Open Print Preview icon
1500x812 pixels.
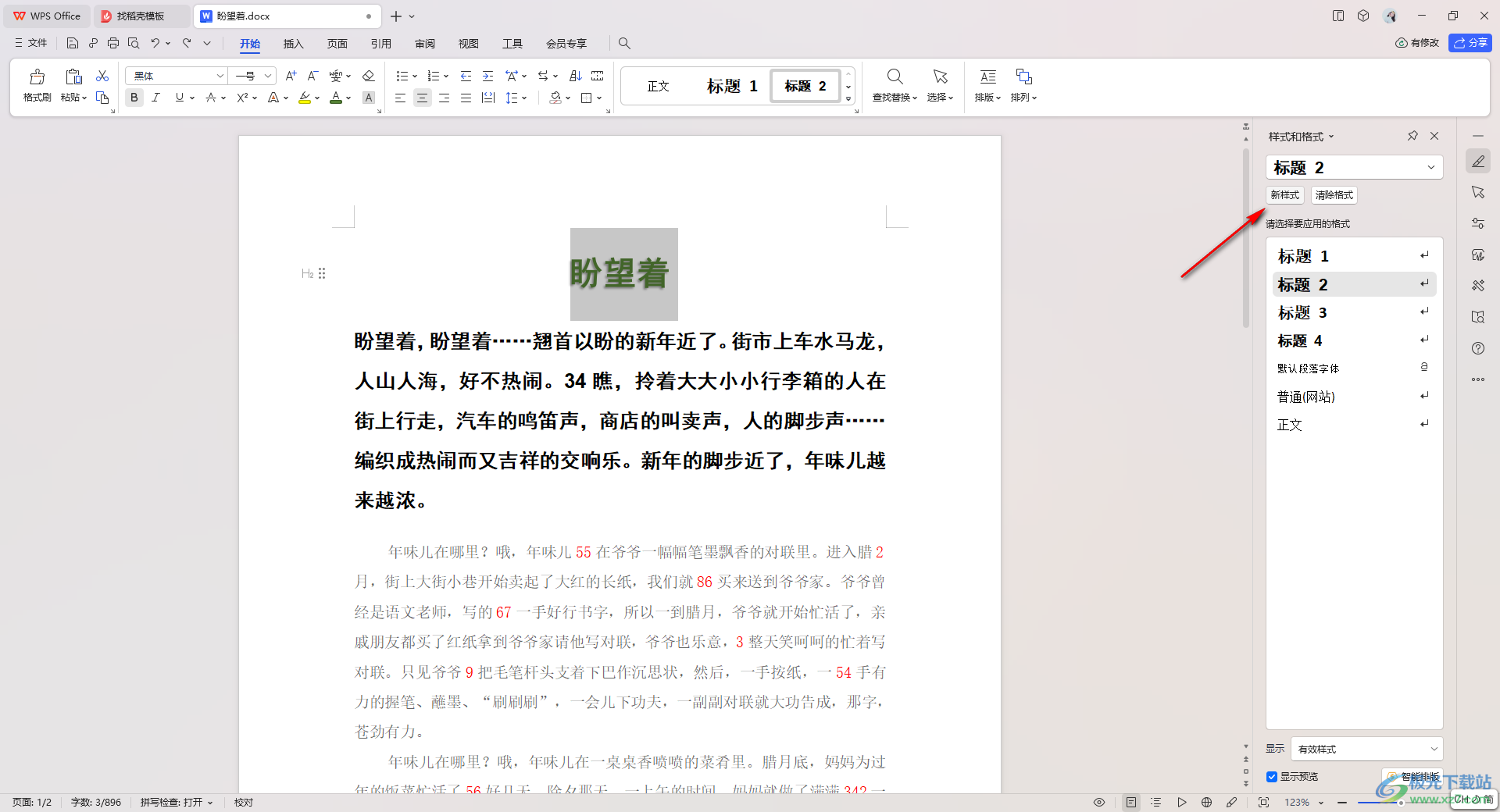134,43
